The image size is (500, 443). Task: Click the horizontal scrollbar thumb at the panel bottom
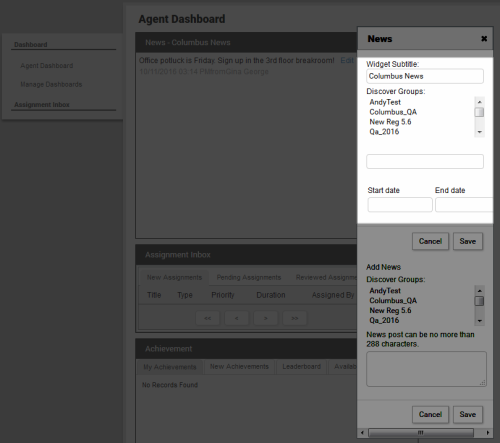[x=421, y=433]
